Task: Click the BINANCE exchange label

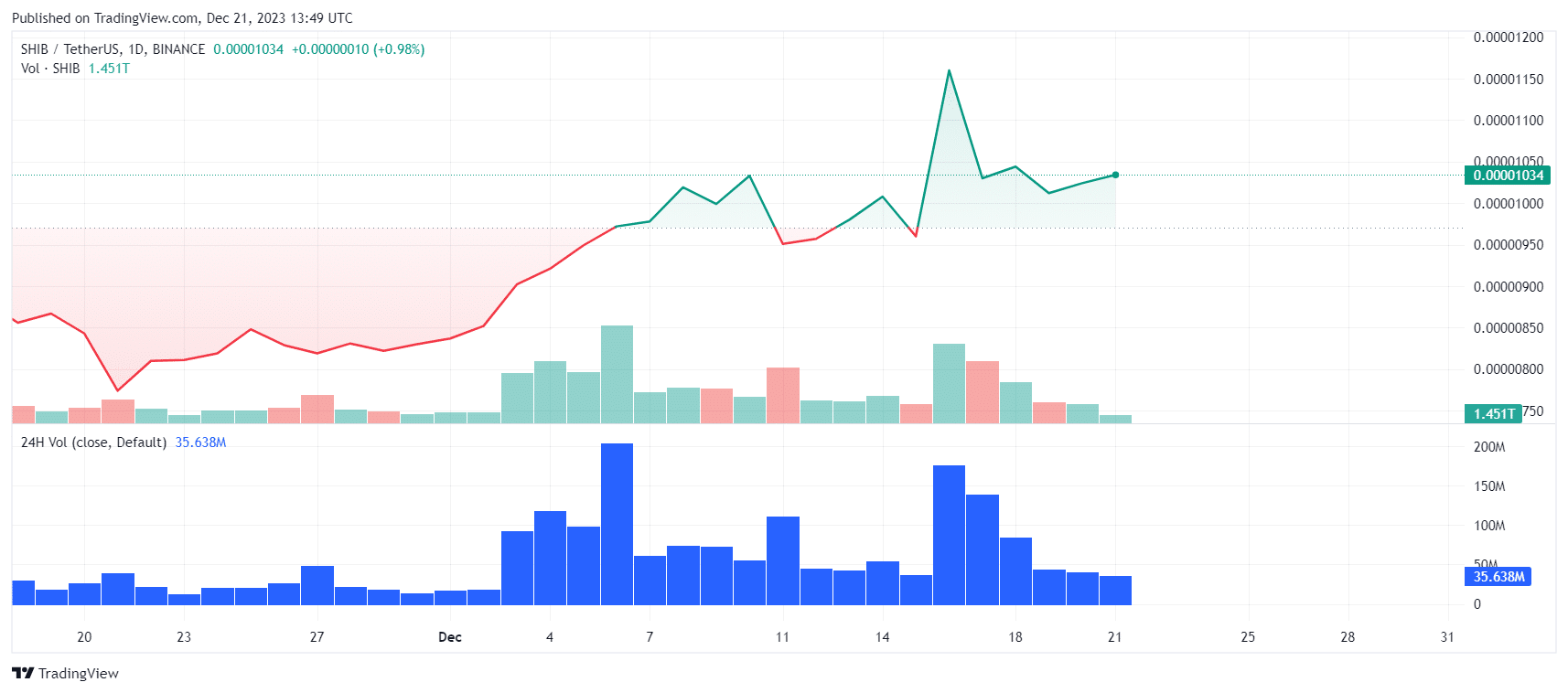Action: [x=178, y=49]
